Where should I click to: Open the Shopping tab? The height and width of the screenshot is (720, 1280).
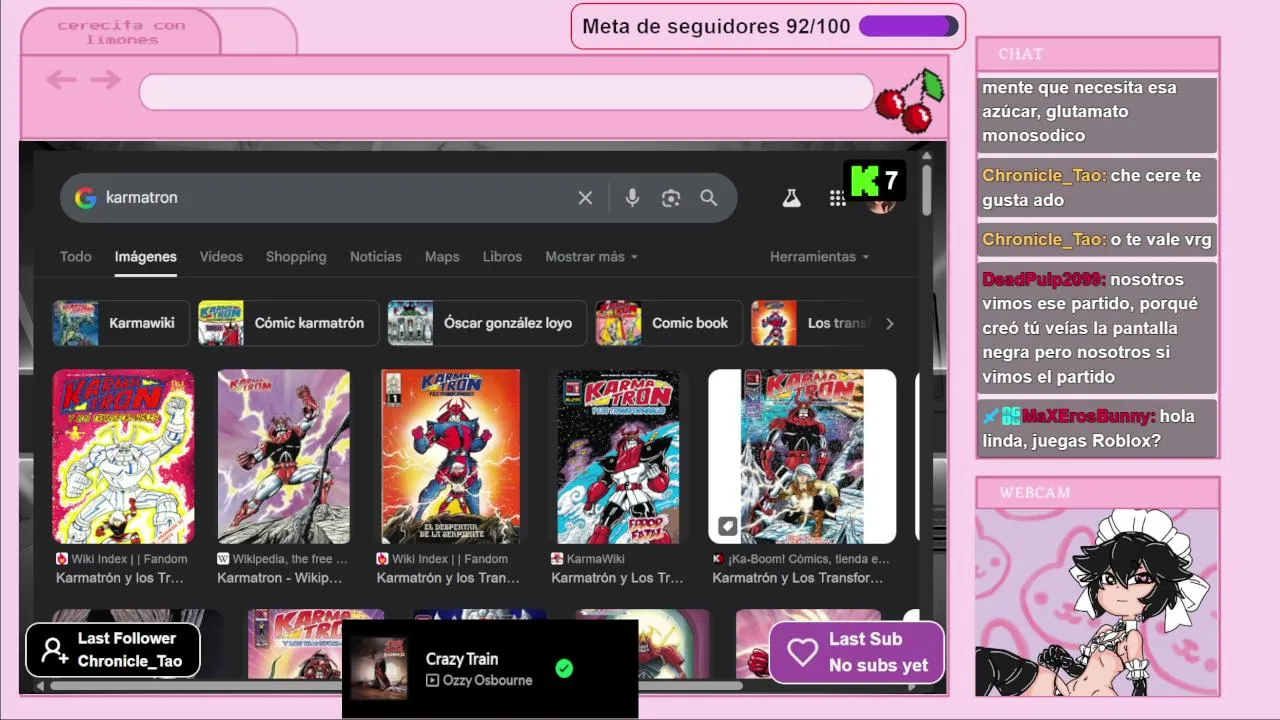296,257
